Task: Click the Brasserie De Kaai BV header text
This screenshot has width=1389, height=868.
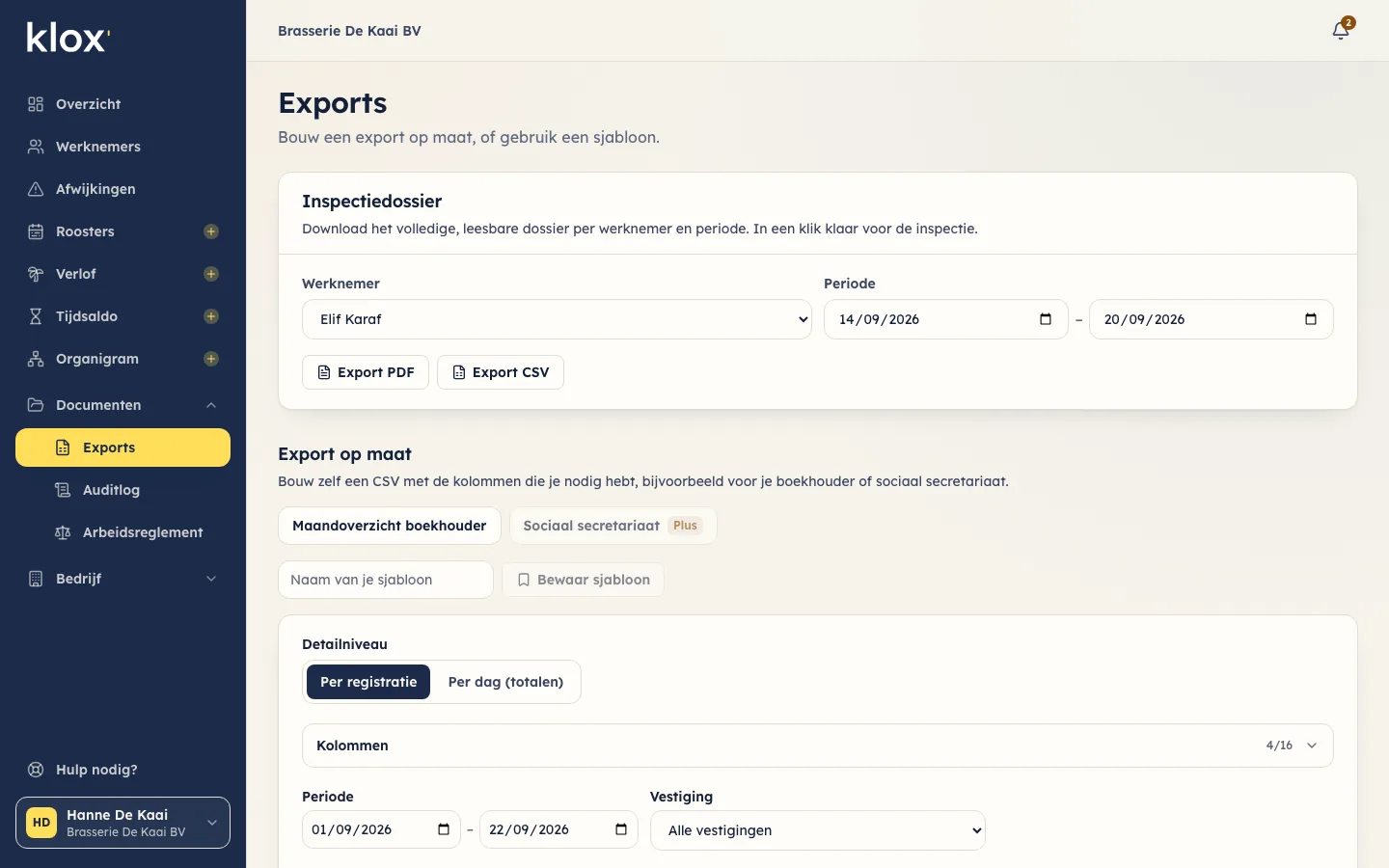Action: point(349,31)
